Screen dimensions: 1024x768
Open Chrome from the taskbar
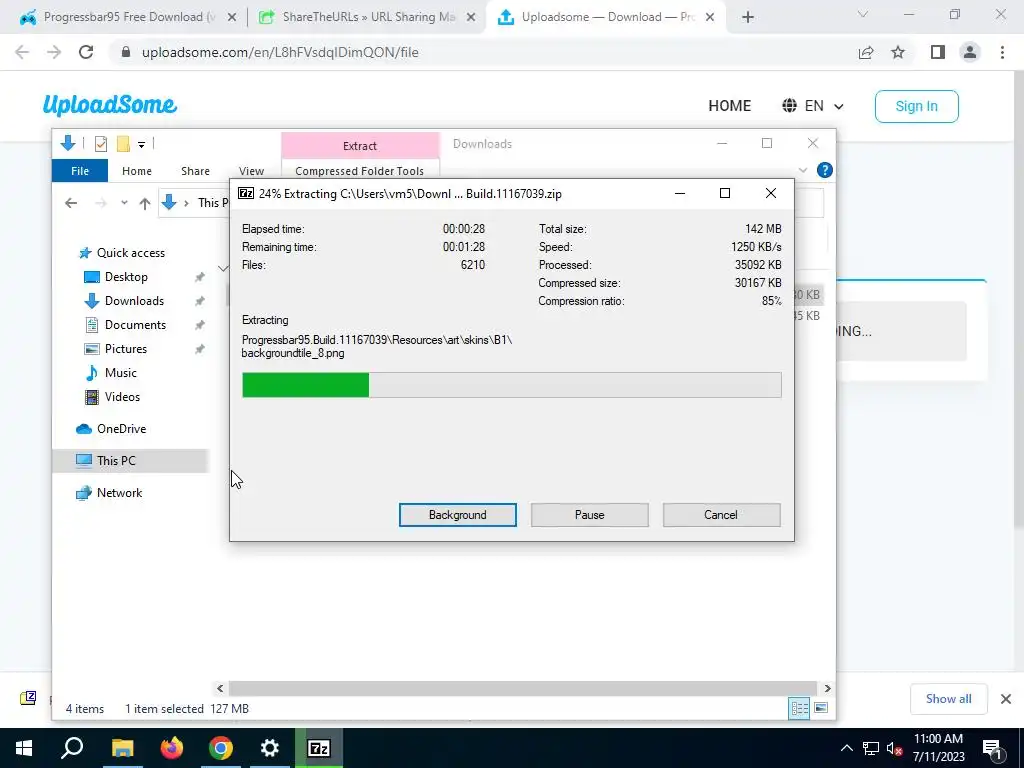[221, 748]
